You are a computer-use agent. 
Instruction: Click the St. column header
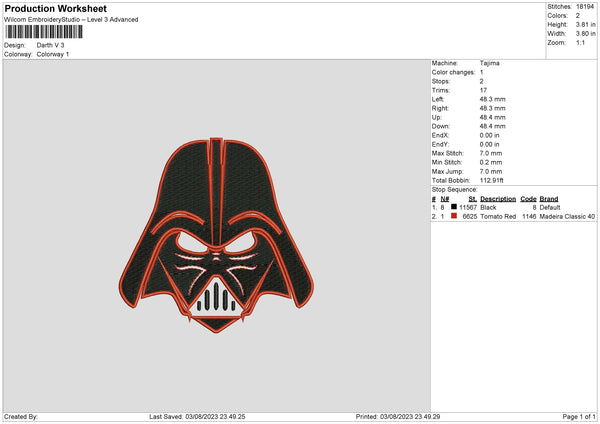click(x=472, y=198)
